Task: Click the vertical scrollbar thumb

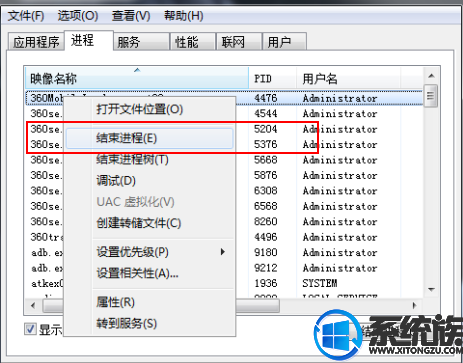Action: point(431,96)
